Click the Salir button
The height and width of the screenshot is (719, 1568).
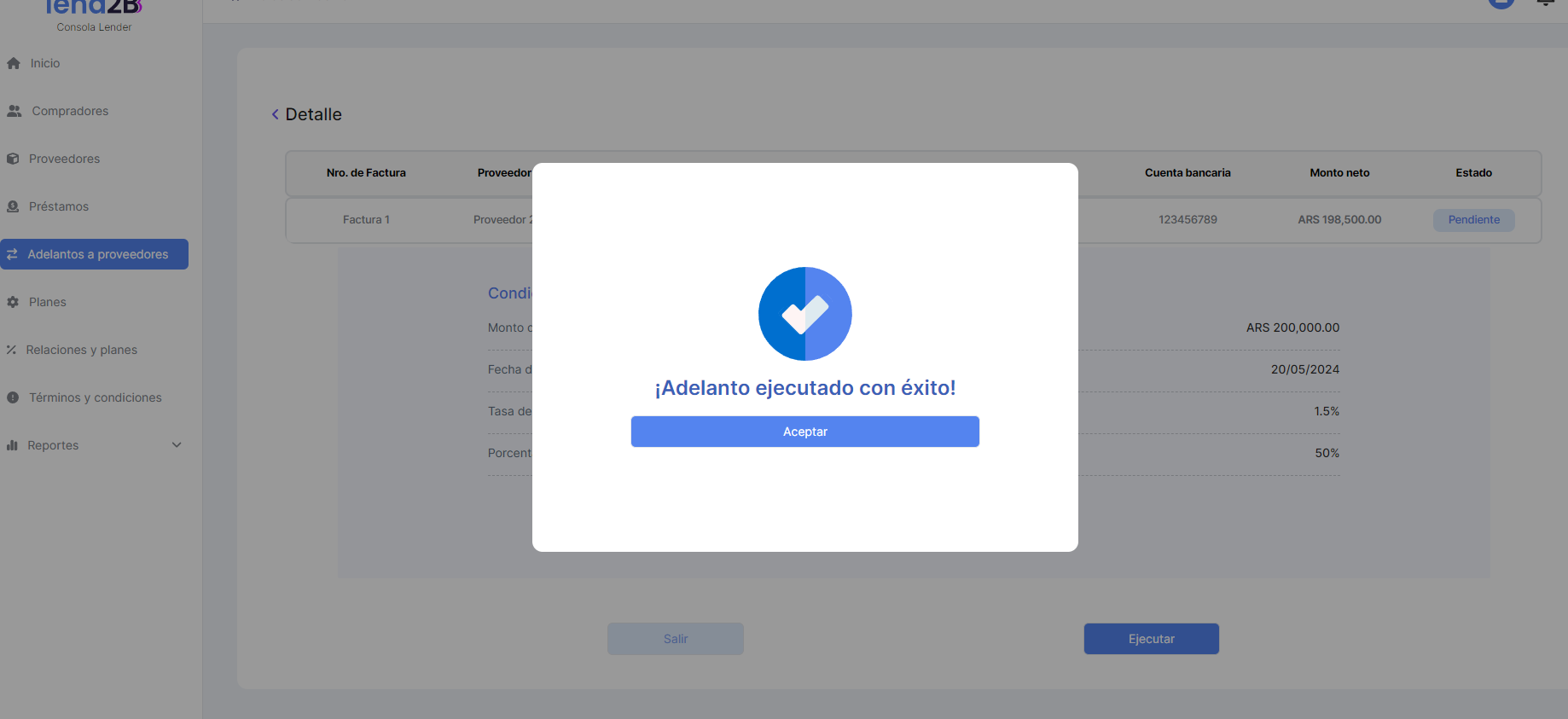675,639
